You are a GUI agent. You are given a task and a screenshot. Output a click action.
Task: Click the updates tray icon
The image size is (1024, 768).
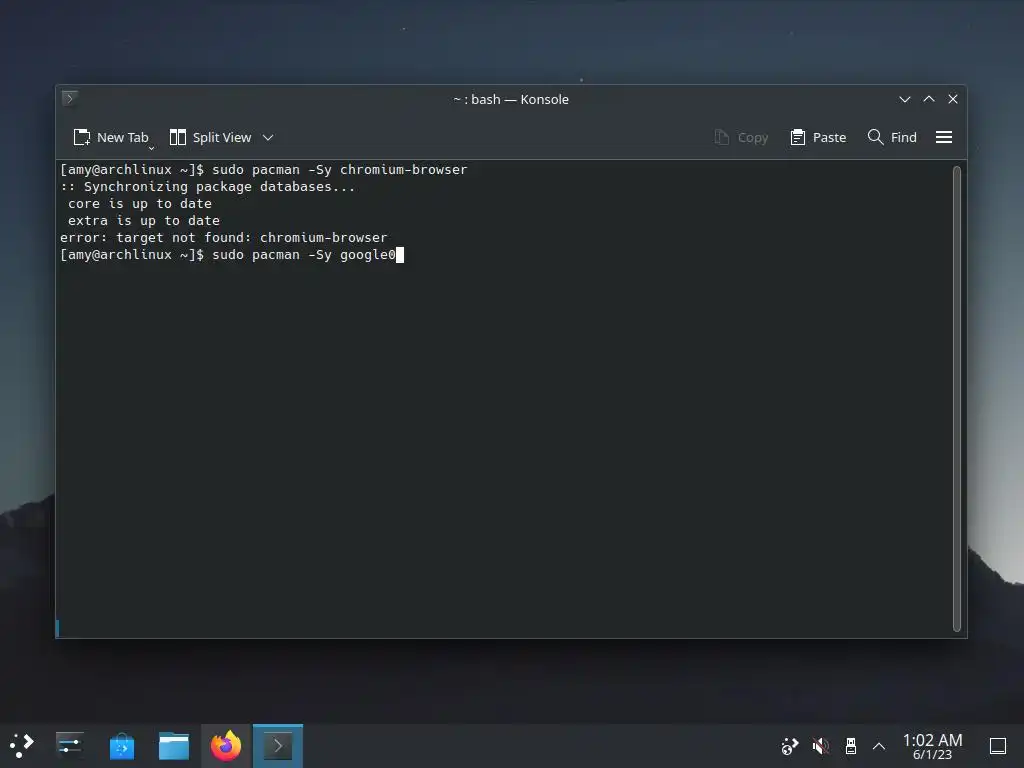tap(790, 746)
